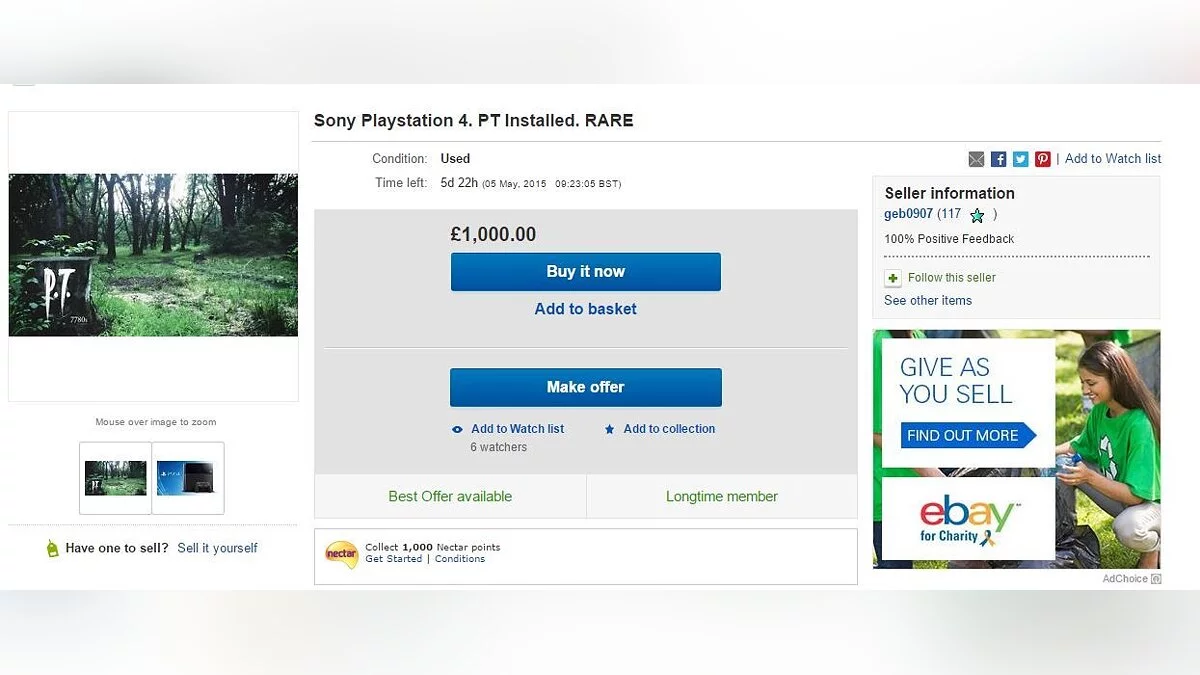Share listing via email icon
This screenshot has width=1200, height=675.
(976, 159)
